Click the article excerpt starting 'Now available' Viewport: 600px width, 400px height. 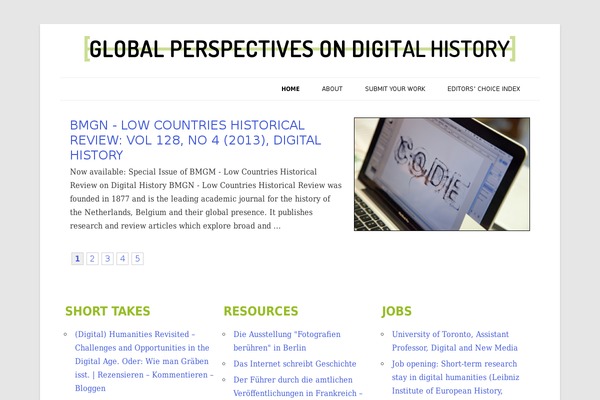205,199
